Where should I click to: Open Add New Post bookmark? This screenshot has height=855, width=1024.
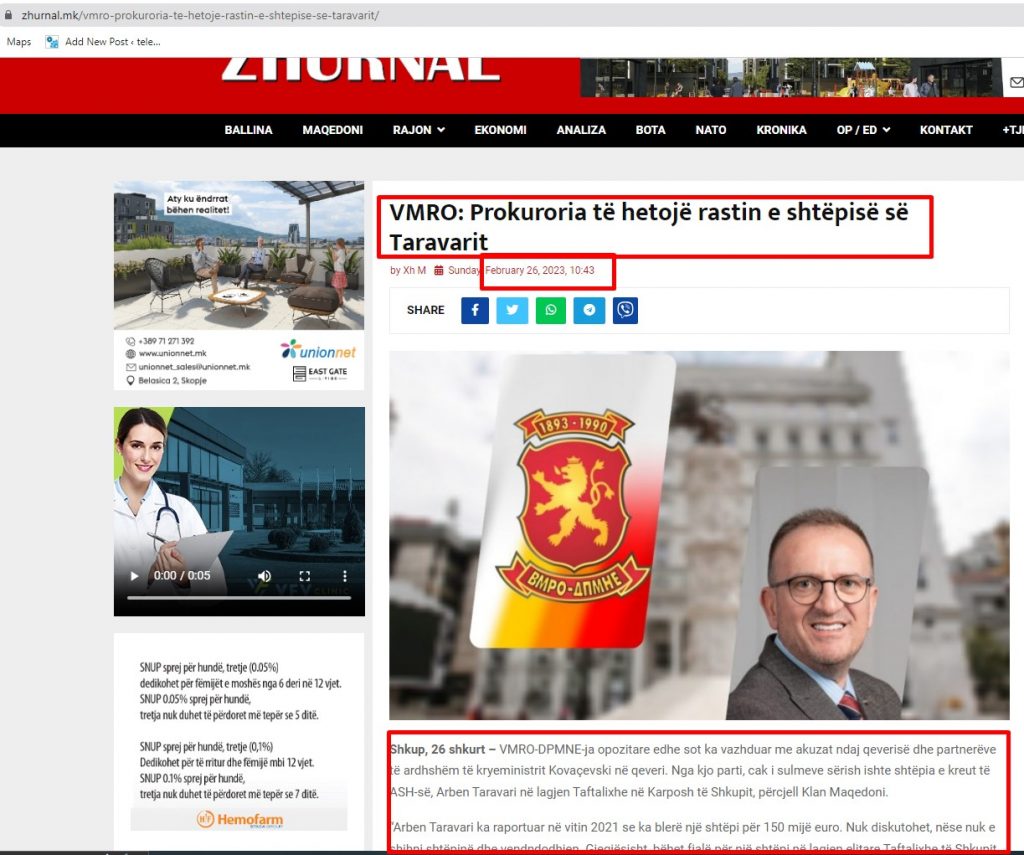pos(103,42)
